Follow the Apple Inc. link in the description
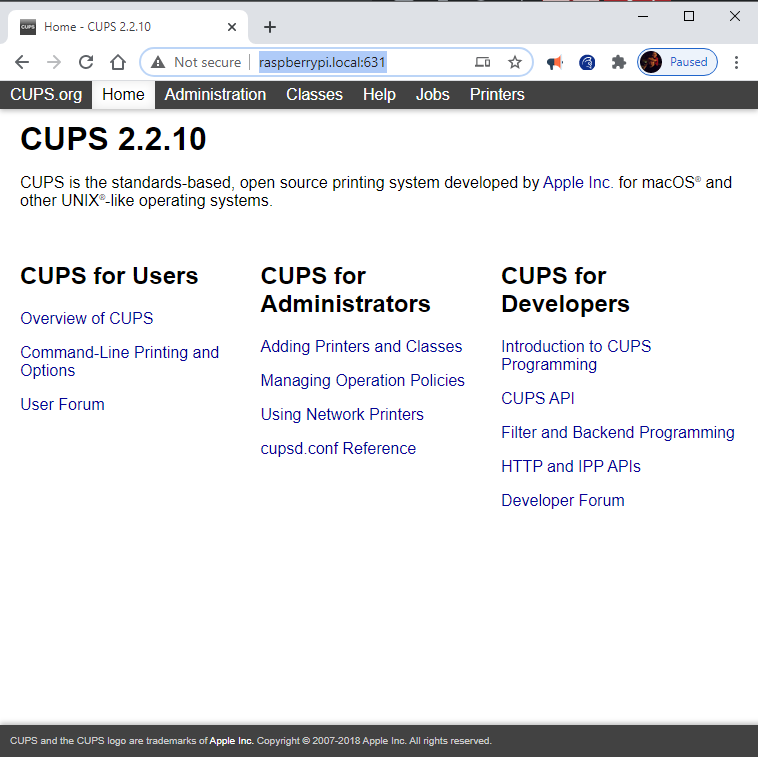758x757 pixels. 578,183
